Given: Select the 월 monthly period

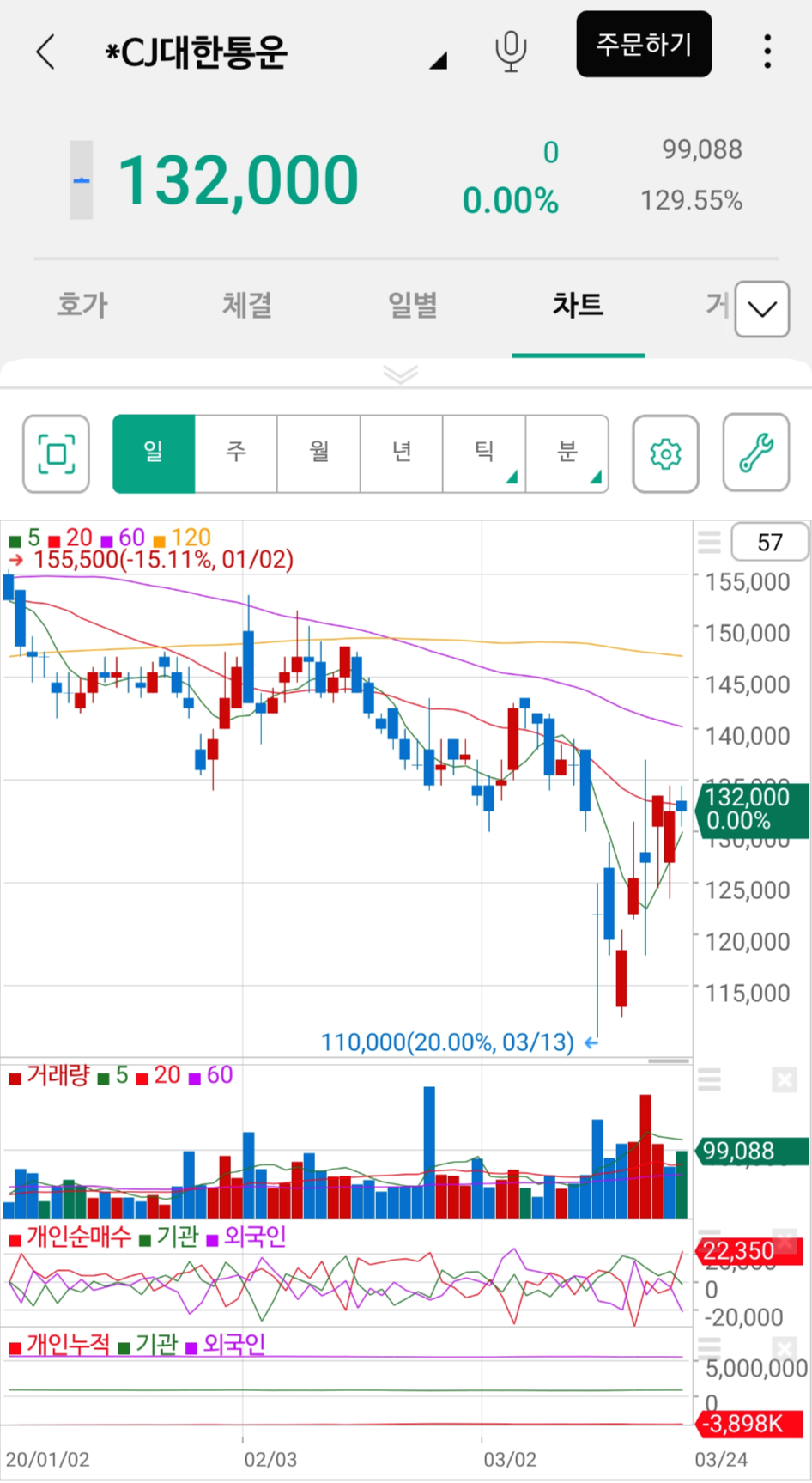Looking at the screenshot, I should (x=318, y=453).
